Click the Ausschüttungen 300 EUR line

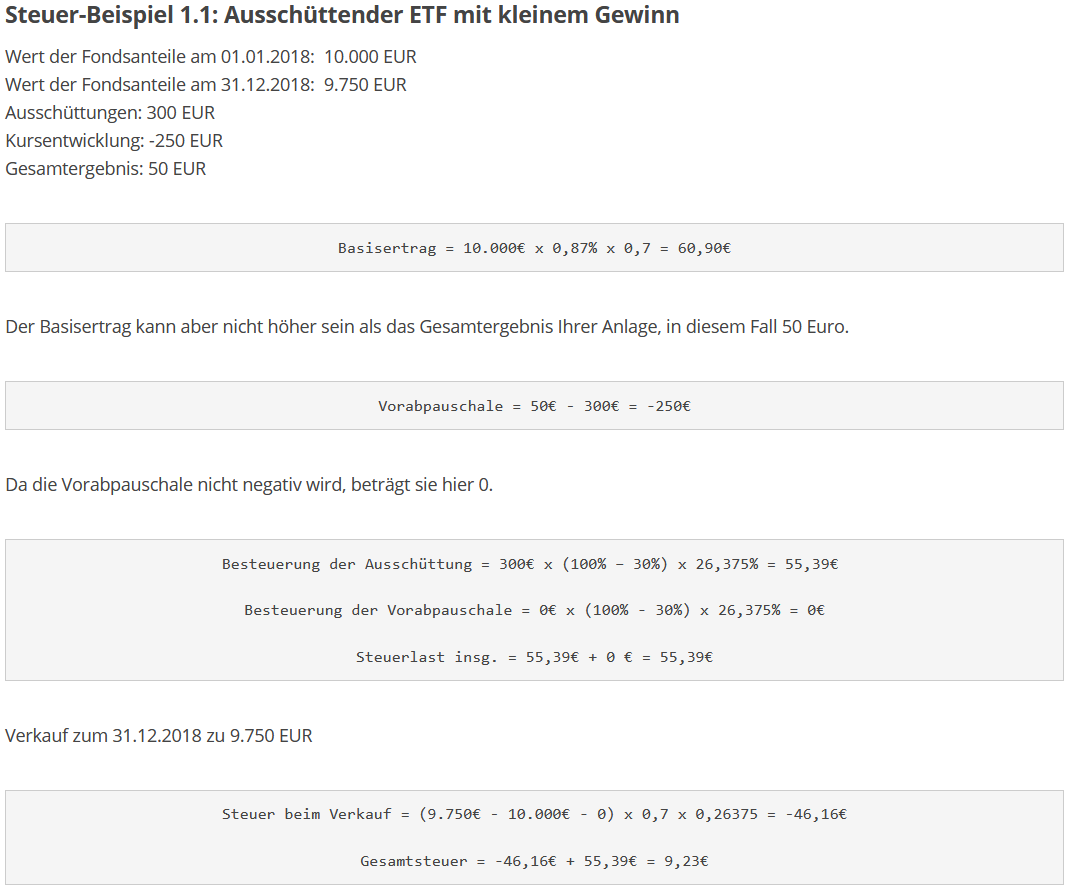pyautogui.click(x=110, y=112)
